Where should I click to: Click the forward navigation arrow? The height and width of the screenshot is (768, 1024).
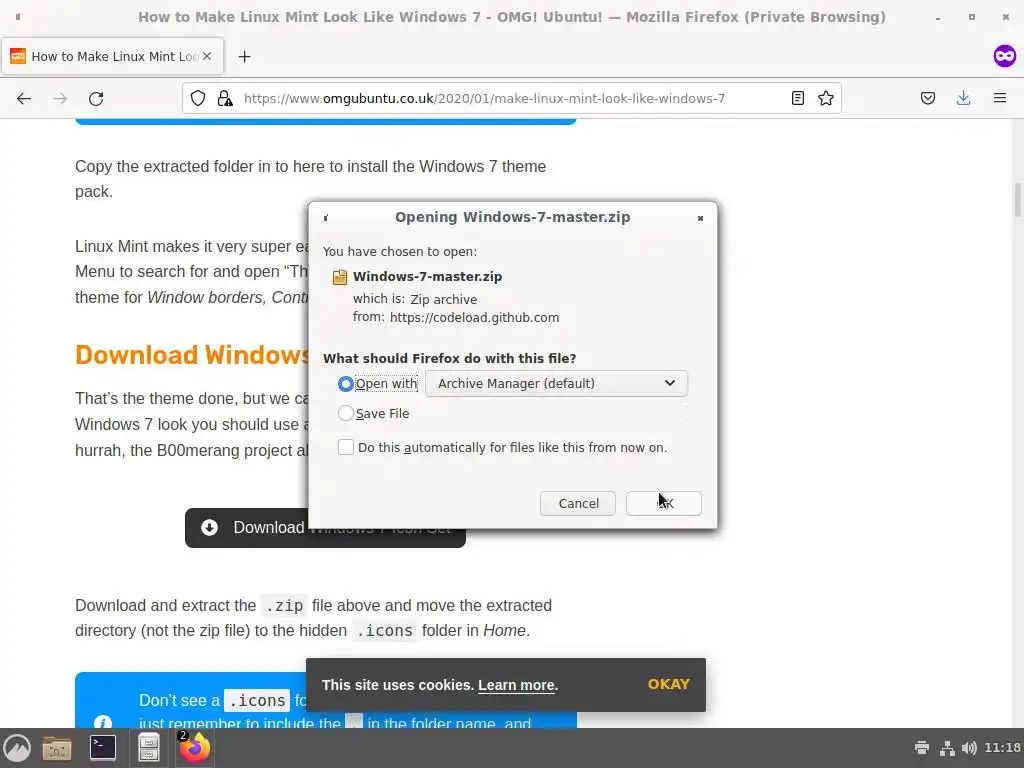point(59,99)
